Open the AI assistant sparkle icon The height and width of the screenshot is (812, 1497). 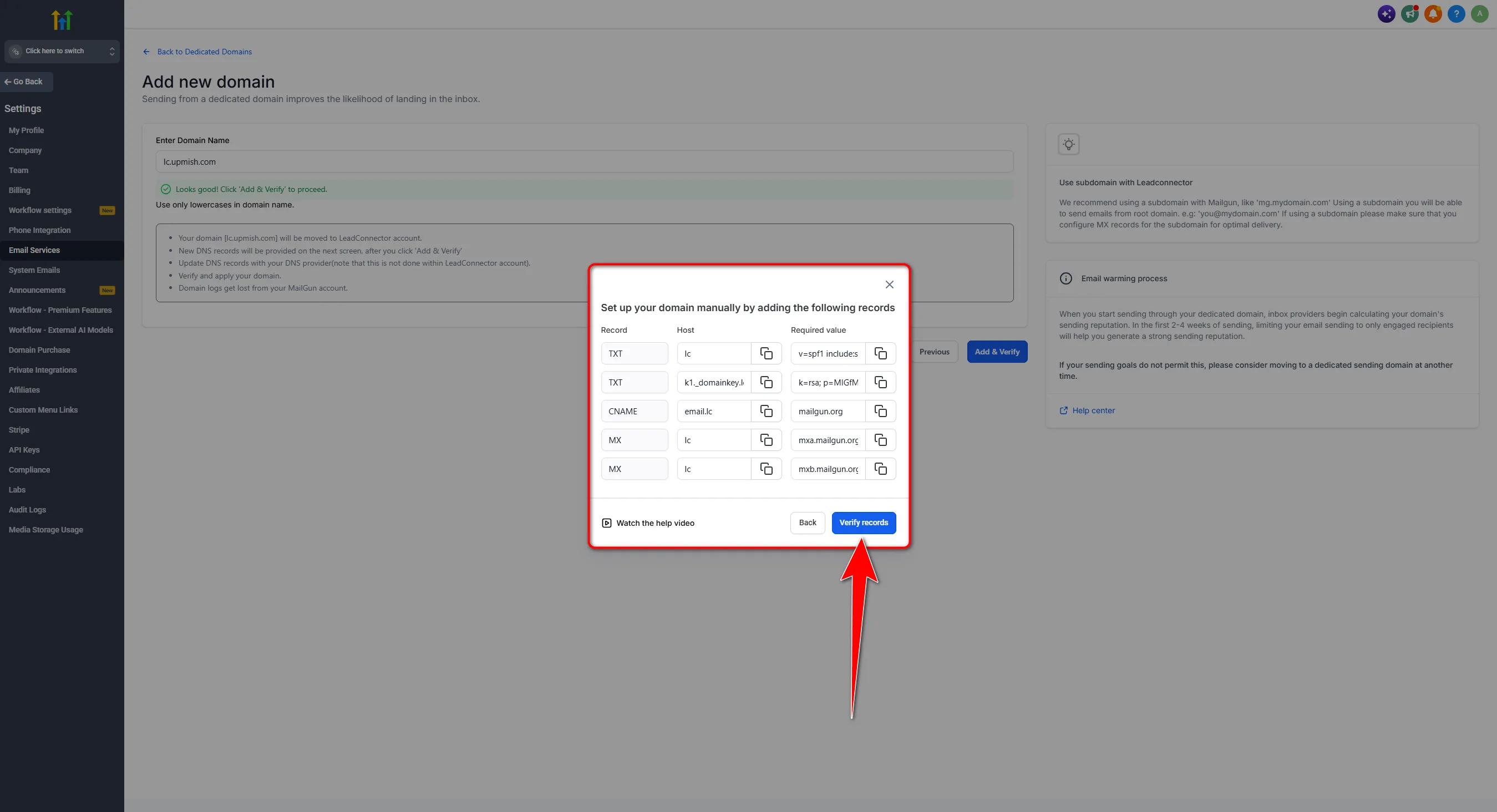coord(1386,14)
